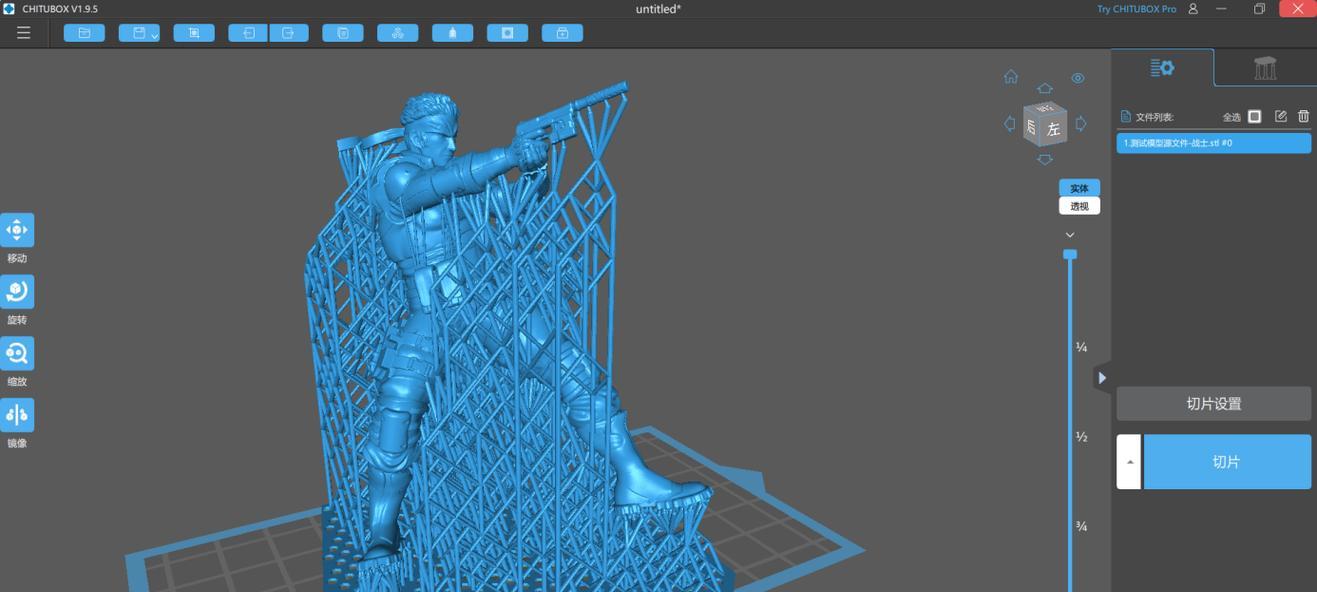Open the supports pillar tab
Image resolution: width=1317 pixels, height=592 pixels.
tap(1265, 68)
